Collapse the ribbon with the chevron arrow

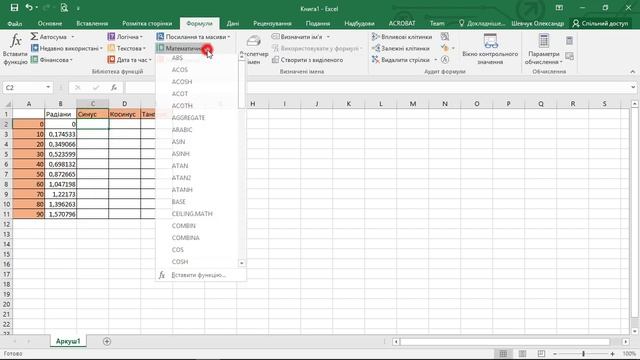pyautogui.click(x=633, y=71)
